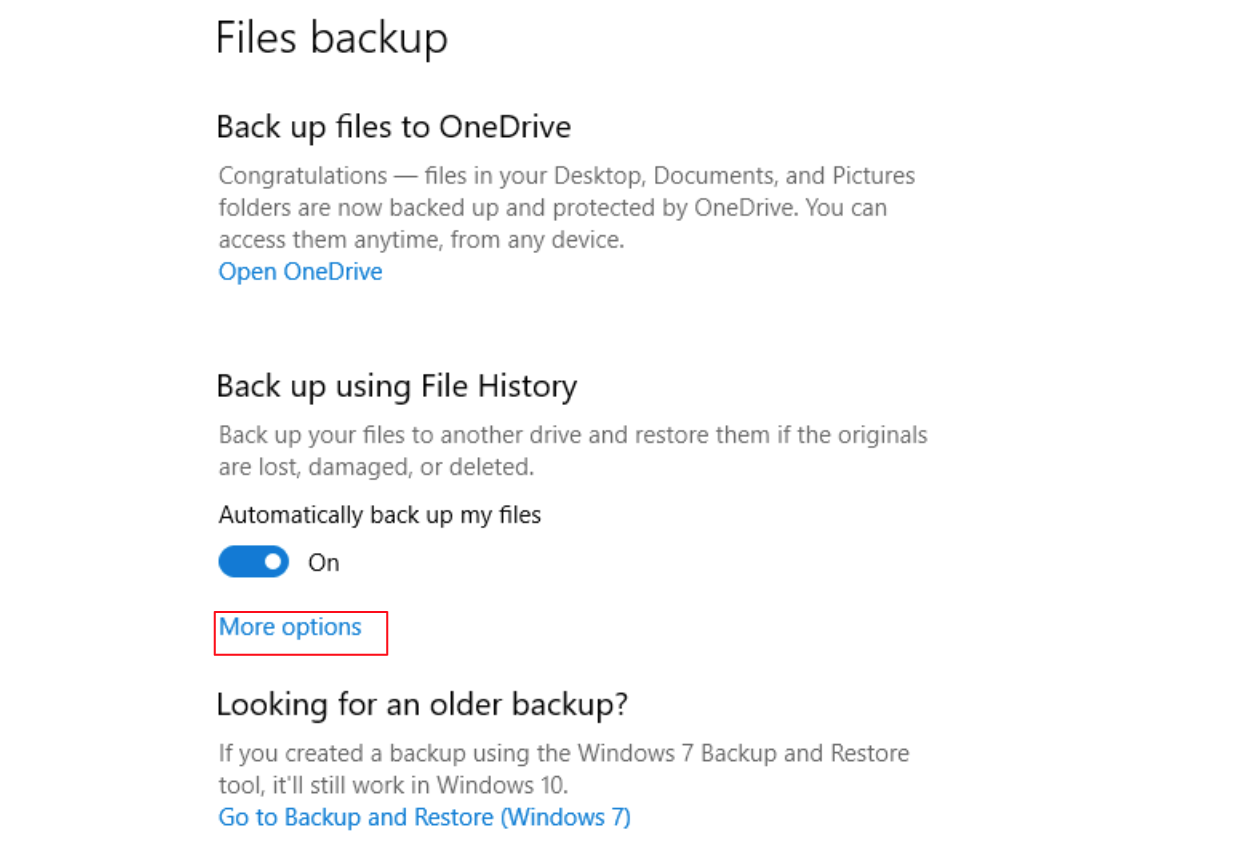Click the "Back up using File History" heading
1240x860 pixels.
397,386
